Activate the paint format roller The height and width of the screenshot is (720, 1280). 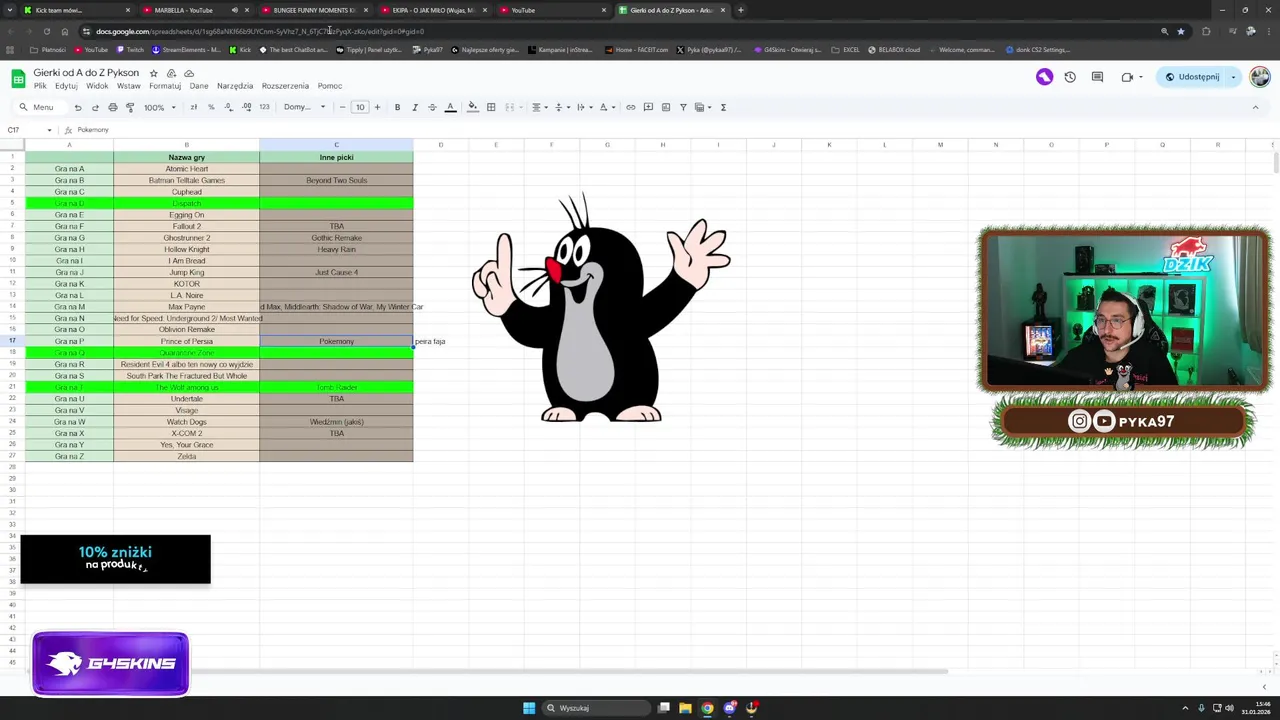130,107
